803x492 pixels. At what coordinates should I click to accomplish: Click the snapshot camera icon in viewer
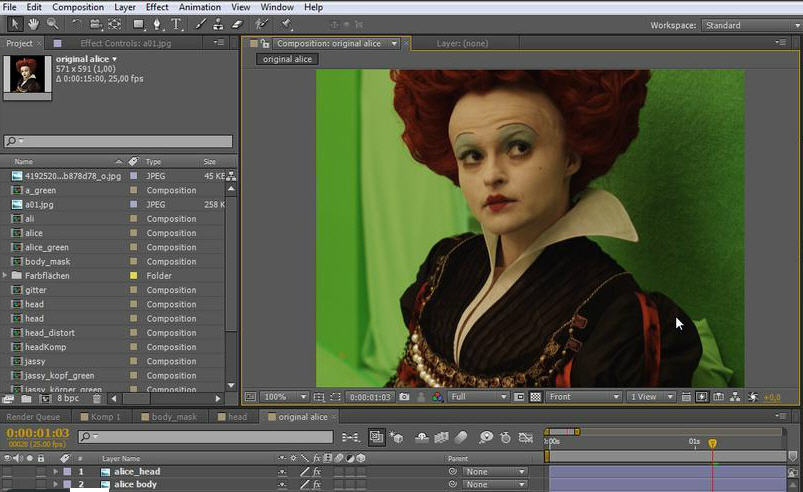[x=404, y=397]
